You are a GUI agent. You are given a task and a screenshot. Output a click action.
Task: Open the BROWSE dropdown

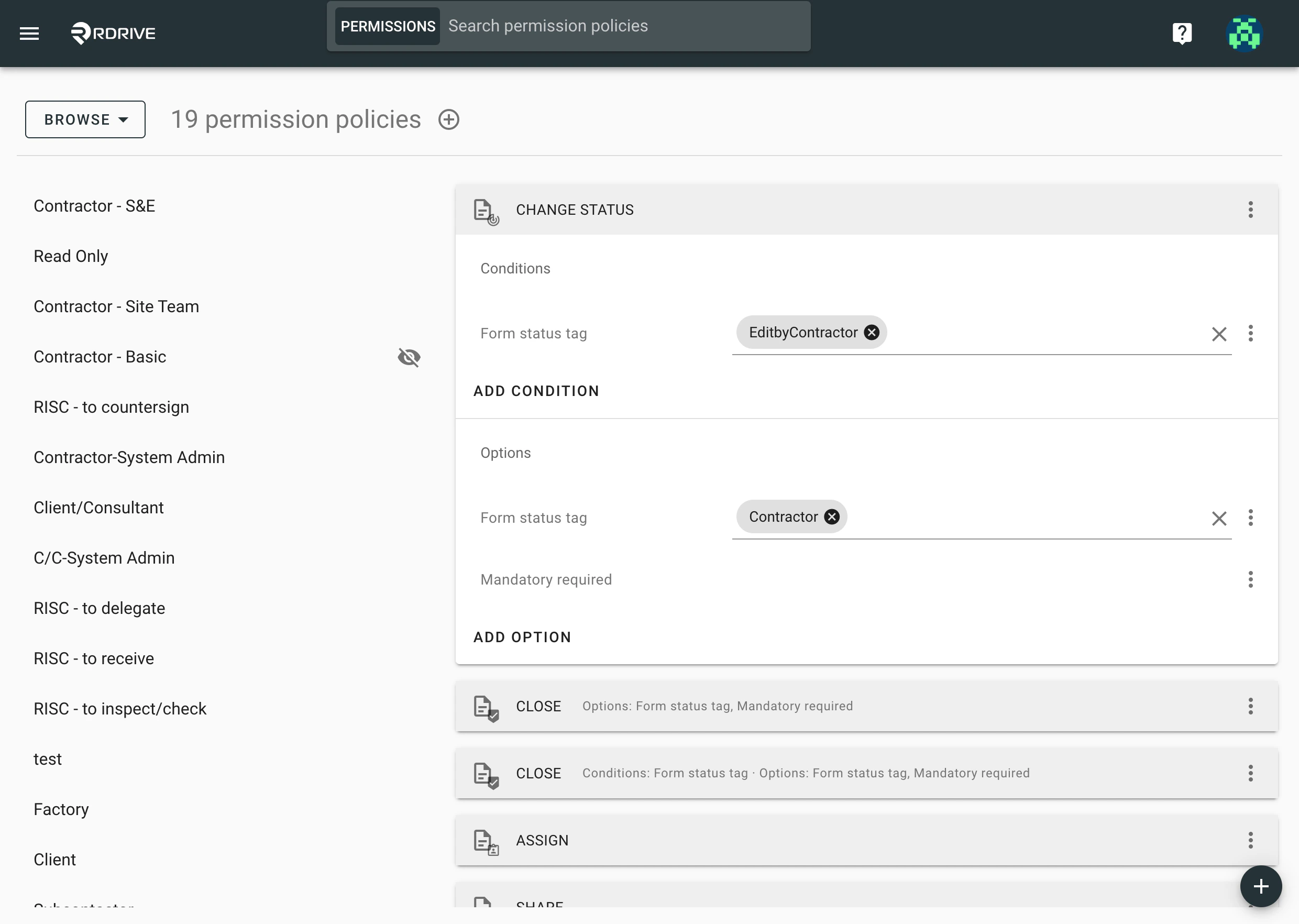point(85,119)
